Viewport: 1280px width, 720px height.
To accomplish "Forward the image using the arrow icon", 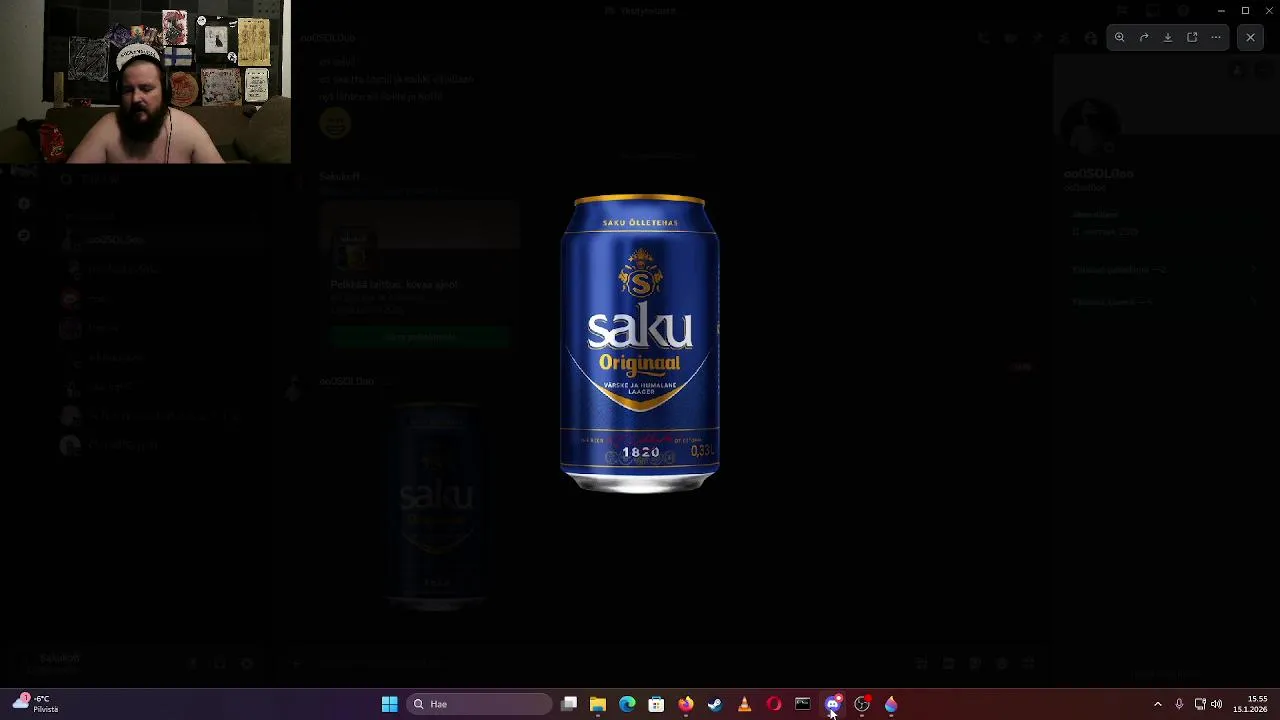I will [1144, 37].
